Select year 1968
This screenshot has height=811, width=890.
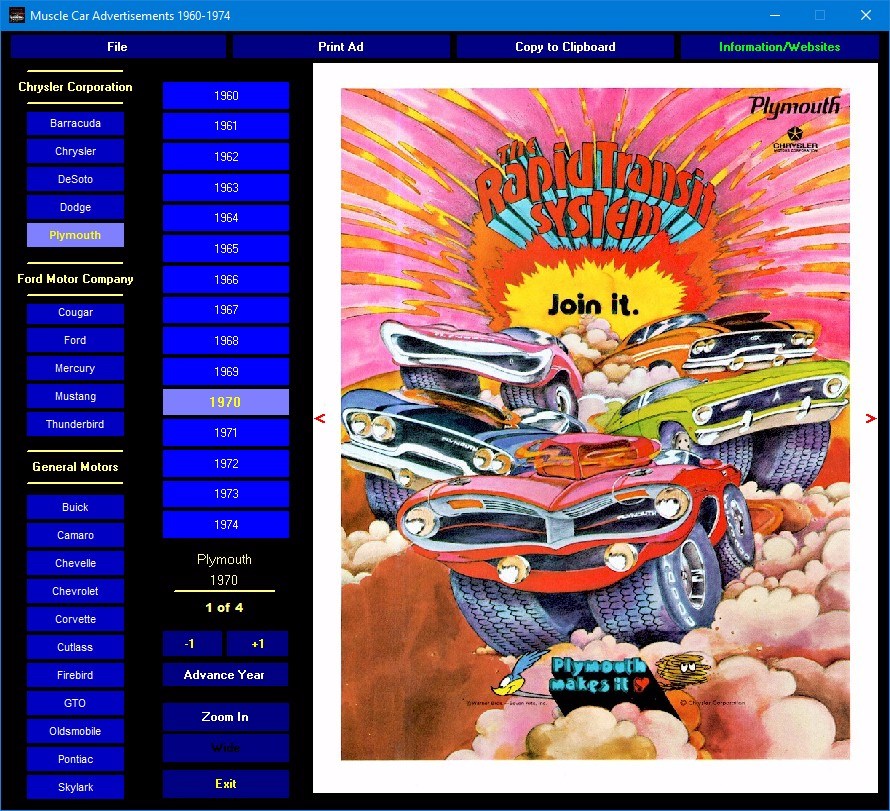click(x=226, y=341)
